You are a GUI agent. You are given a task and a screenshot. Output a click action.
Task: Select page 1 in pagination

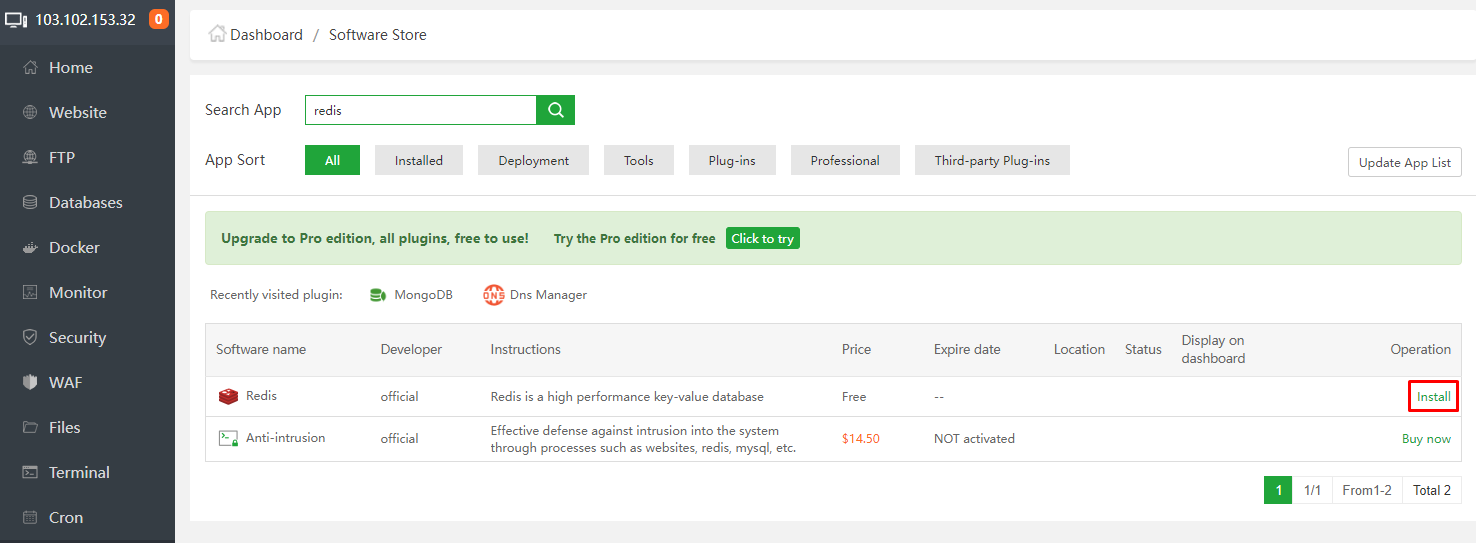click(x=1277, y=490)
